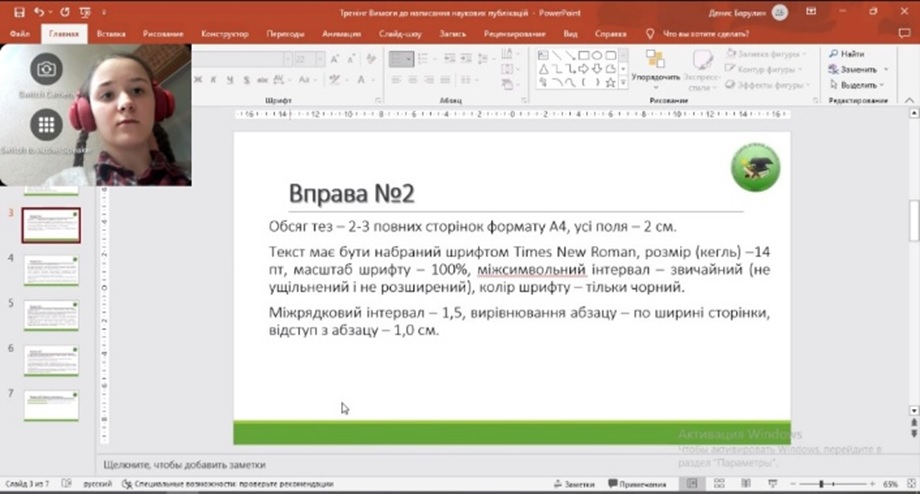
Task: Expand the shapes gallery with the More arrow
Action: point(623,83)
